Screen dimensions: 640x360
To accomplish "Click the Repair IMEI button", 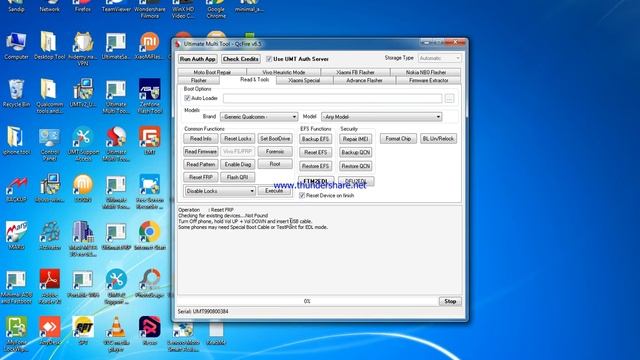I will (356, 139).
